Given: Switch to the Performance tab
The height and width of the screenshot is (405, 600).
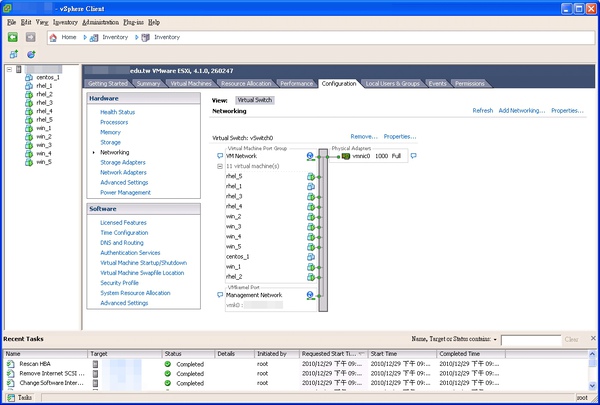Looking at the screenshot, I should (296, 83).
